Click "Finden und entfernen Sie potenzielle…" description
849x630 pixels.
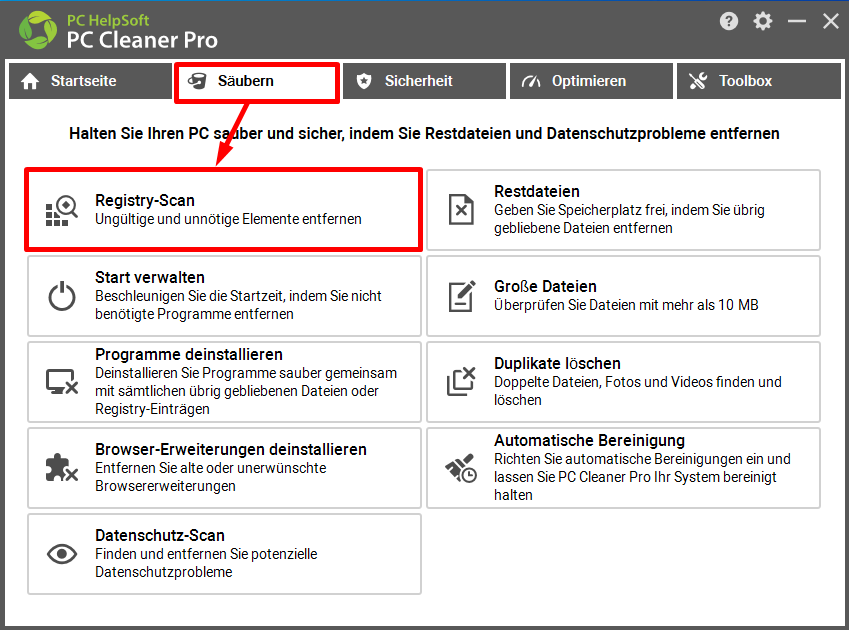click(x=206, y=563)
